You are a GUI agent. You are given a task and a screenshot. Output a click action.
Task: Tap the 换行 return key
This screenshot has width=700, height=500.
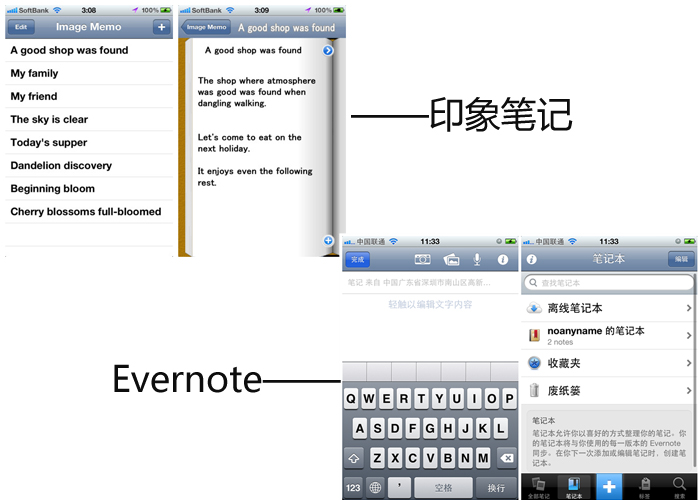[496, 488]
